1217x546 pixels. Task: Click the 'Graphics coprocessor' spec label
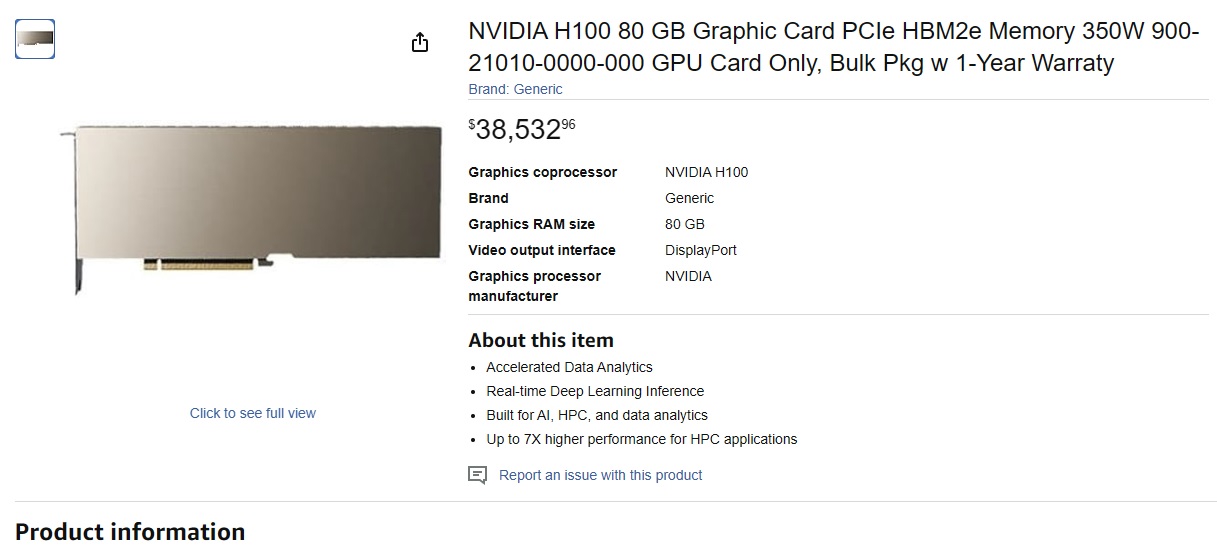point(542,172)
